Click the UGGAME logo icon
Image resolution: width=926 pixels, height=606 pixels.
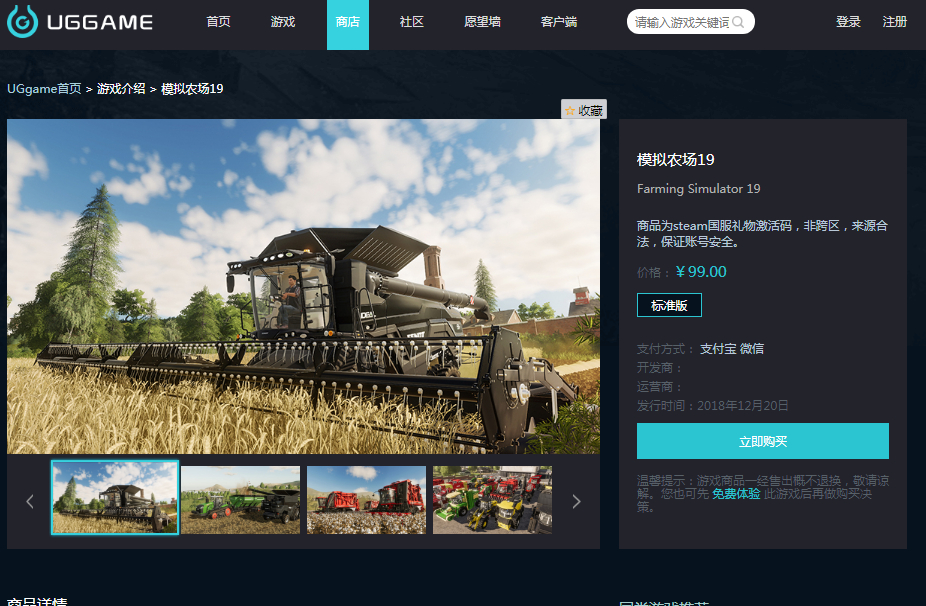tap(22, 21)
